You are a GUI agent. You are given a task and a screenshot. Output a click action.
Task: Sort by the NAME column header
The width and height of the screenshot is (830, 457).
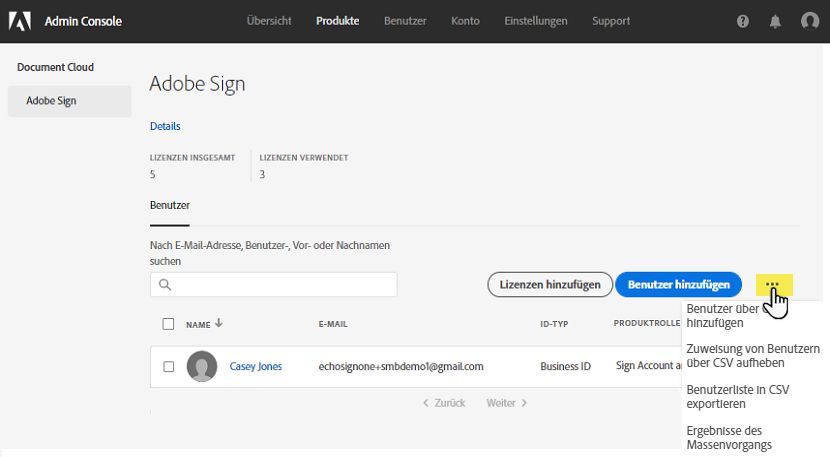(198, 325)
